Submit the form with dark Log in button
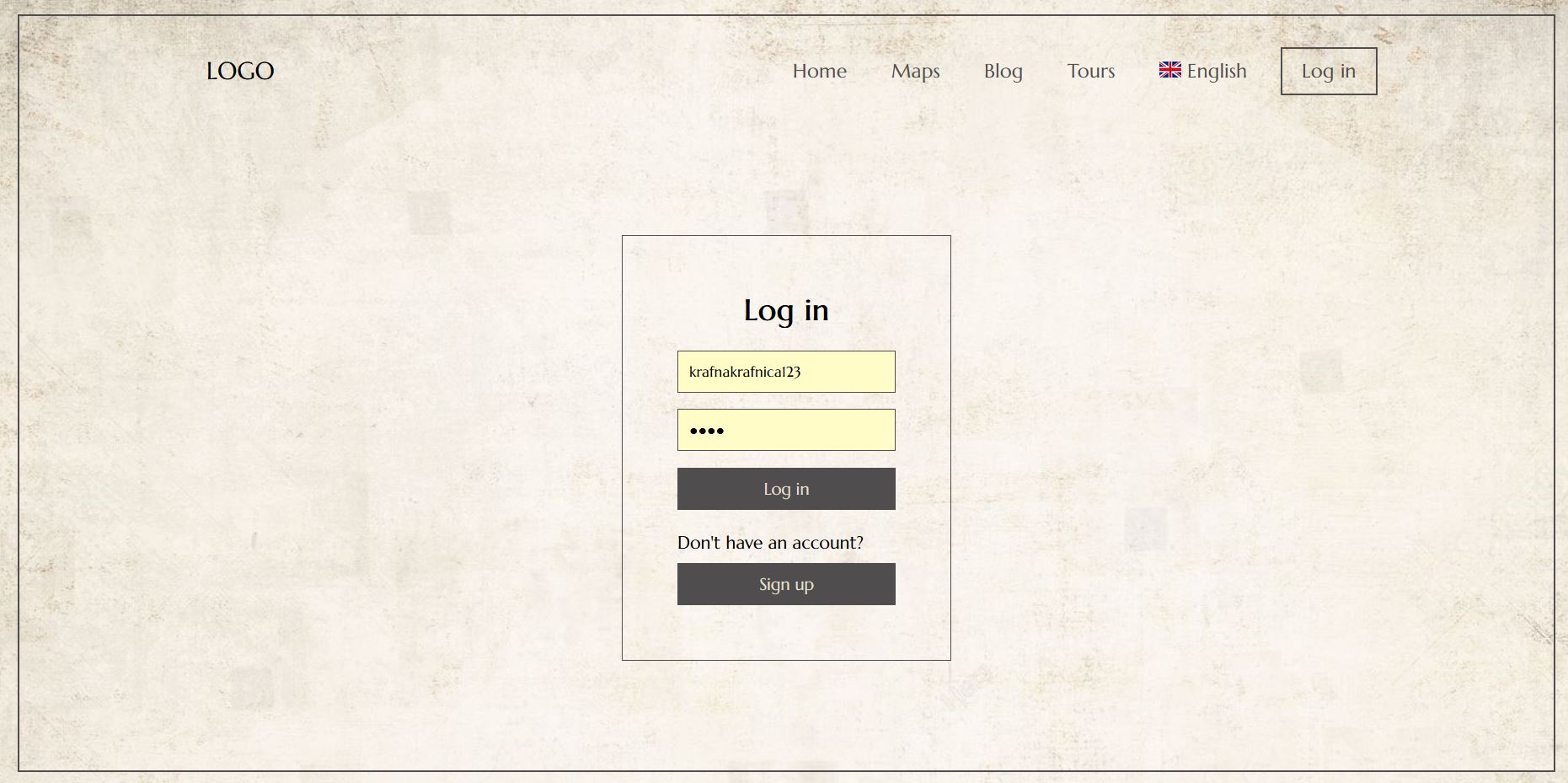Screen dimensions: 1568x783 click(x=785, y=489)
